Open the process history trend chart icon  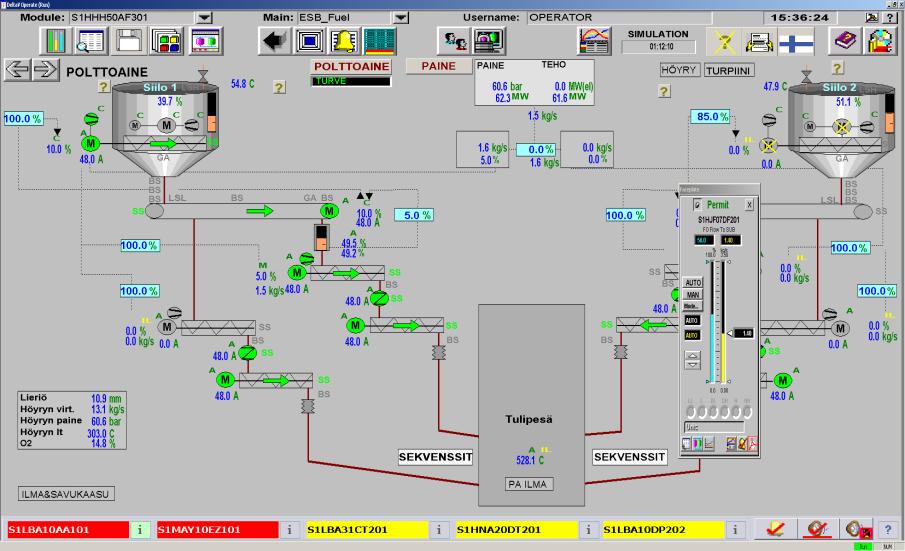[594, 41]
